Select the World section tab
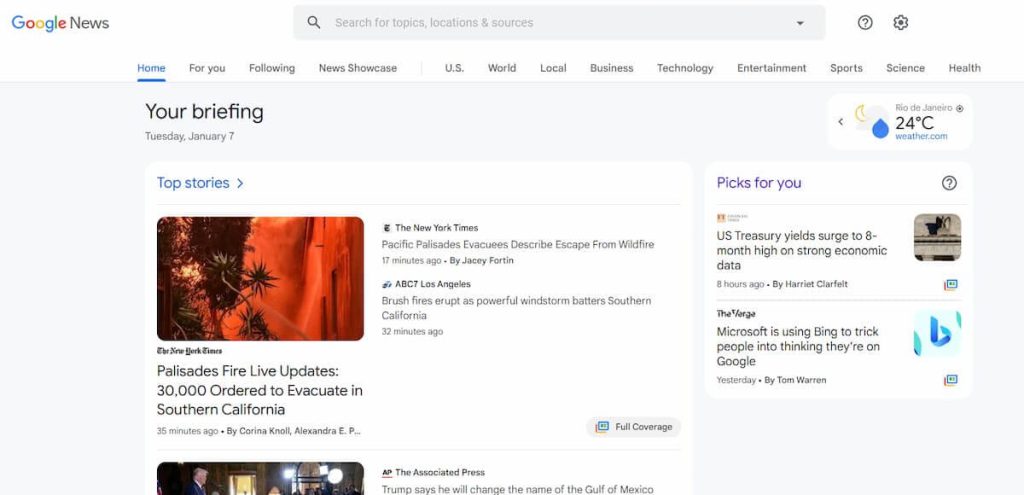Viewport: 1024px width, 495px height. [502, 68]
